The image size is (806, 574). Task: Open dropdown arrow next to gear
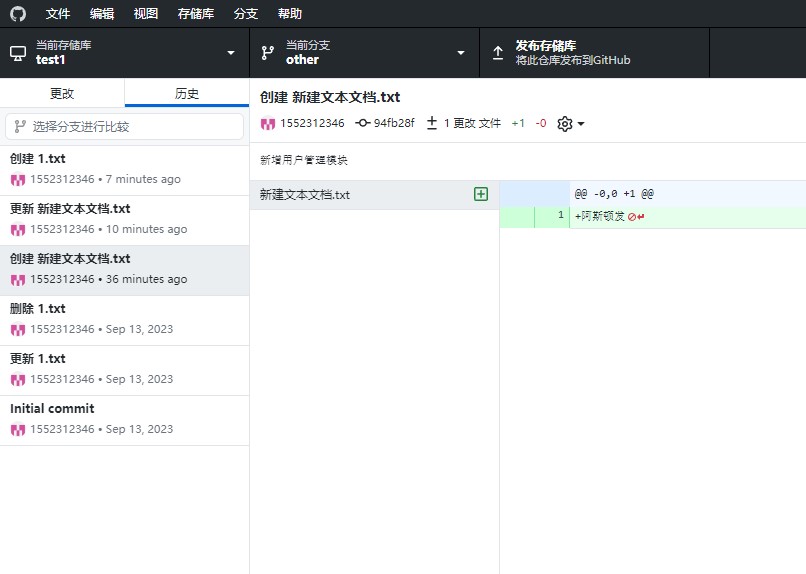point(581,124)
